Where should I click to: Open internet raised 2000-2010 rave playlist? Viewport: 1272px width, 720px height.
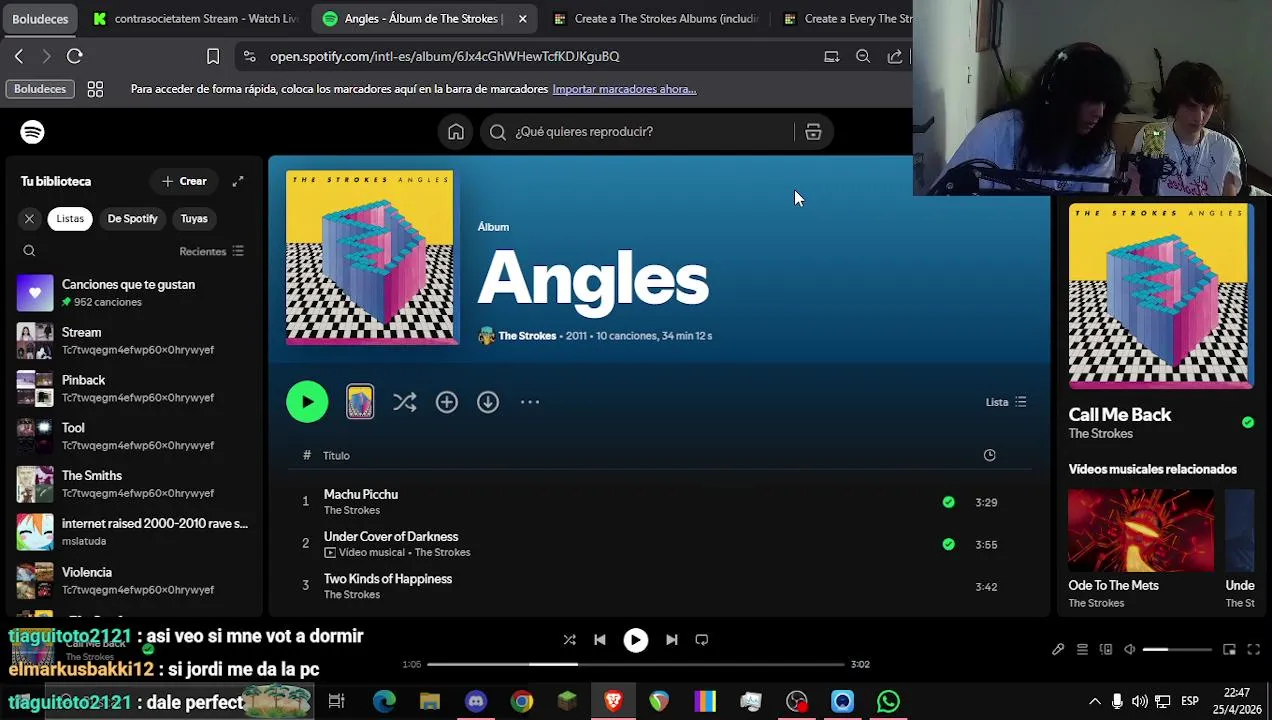pos(132,532)
